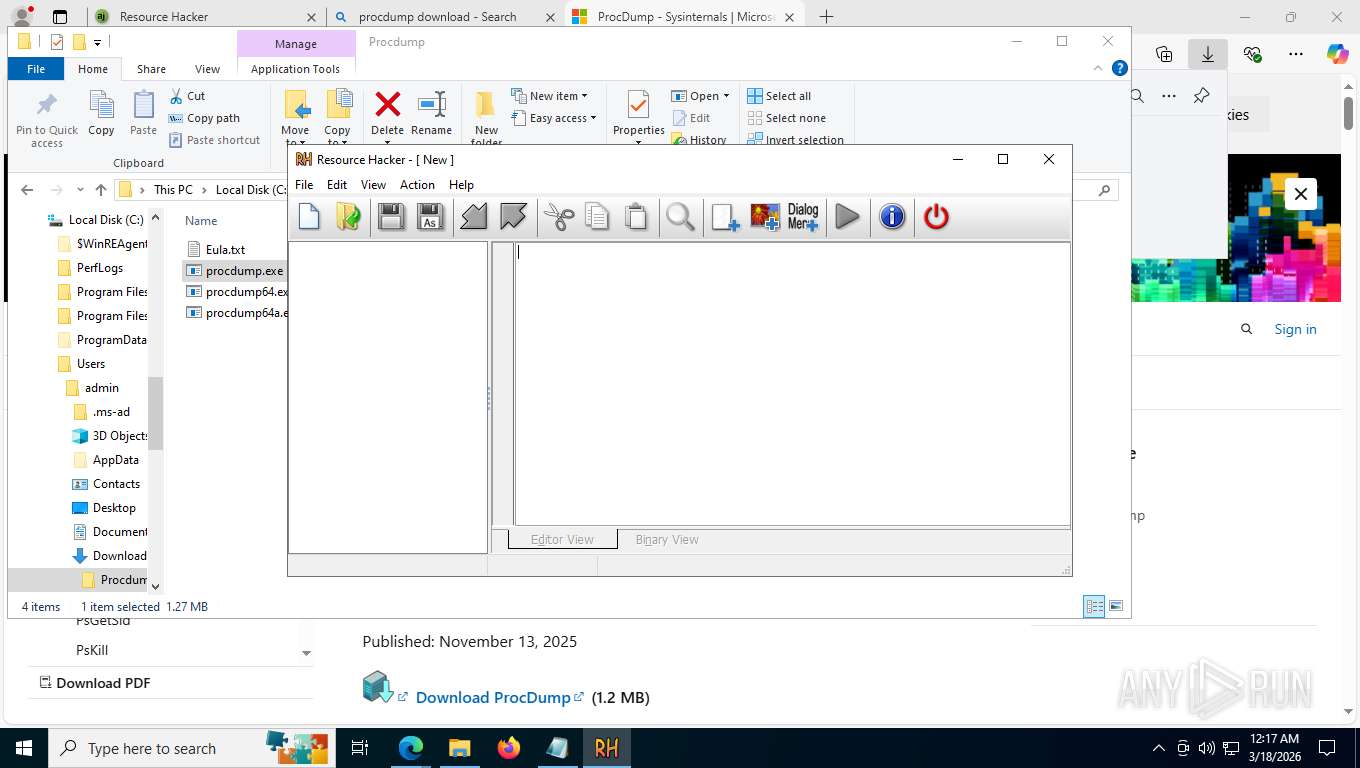Click the Copy button in Explorer Clipboard group
The image size is (1360, 768).
[x=101, y=113]
